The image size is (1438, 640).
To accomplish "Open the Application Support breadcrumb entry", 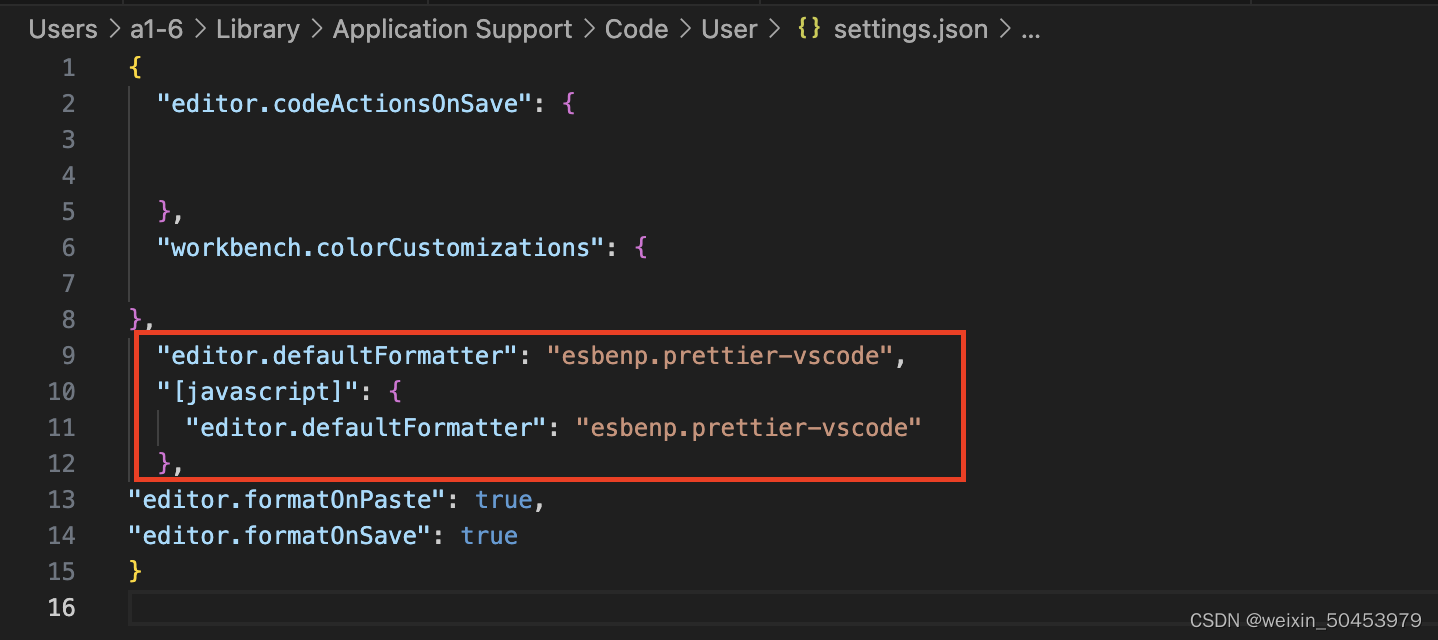I will coord(451,29).
